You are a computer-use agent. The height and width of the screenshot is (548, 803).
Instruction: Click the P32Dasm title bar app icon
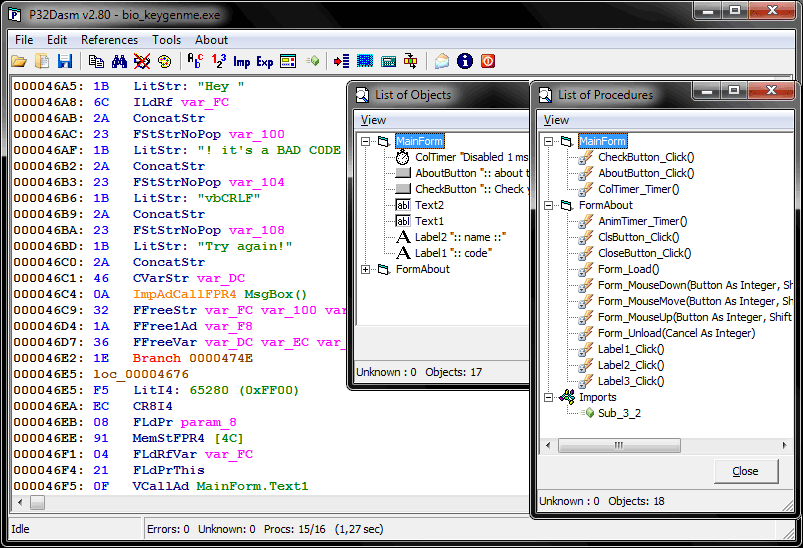point(14,15)
